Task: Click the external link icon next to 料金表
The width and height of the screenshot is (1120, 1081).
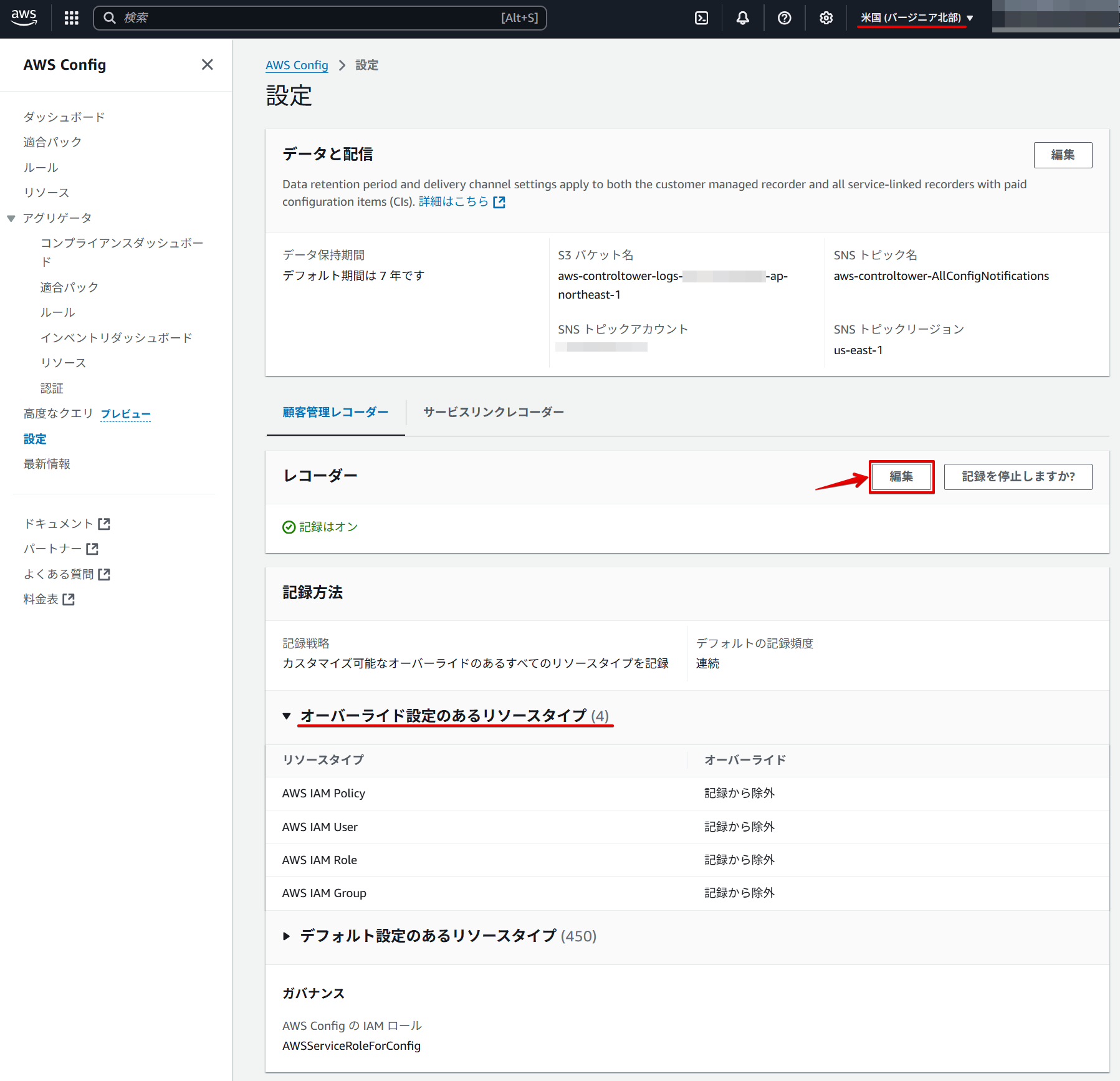Action: click(x=69, y=599)
